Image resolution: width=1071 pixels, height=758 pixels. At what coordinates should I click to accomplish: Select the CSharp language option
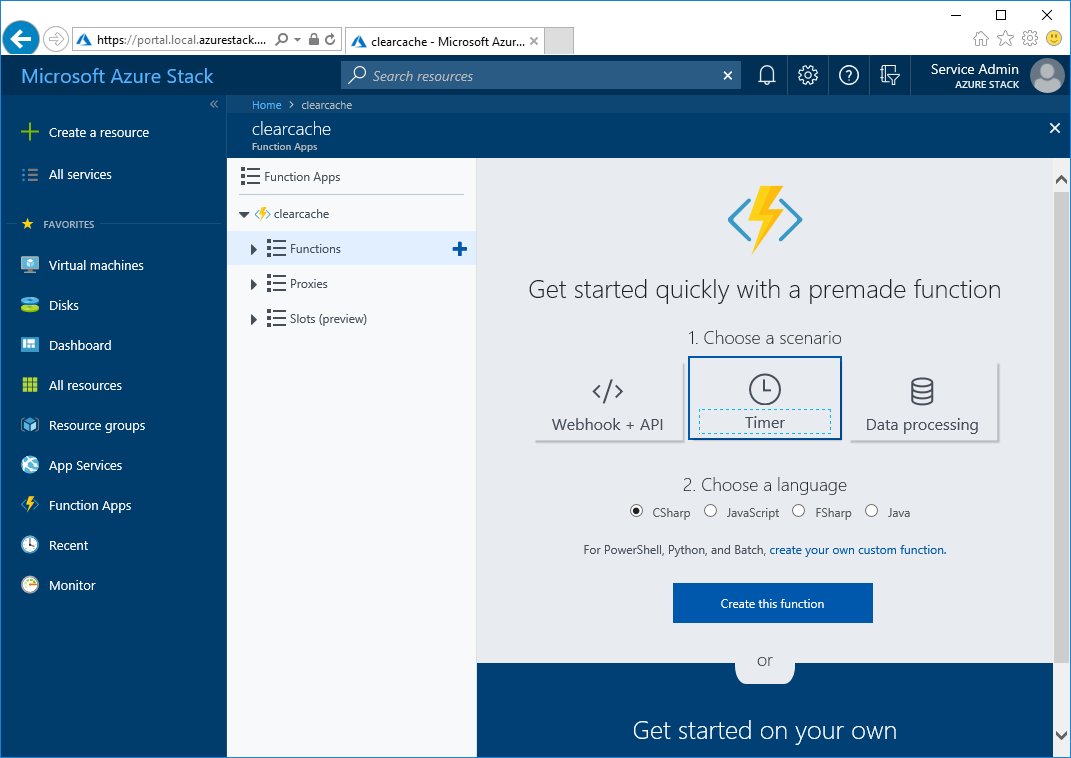636,511
